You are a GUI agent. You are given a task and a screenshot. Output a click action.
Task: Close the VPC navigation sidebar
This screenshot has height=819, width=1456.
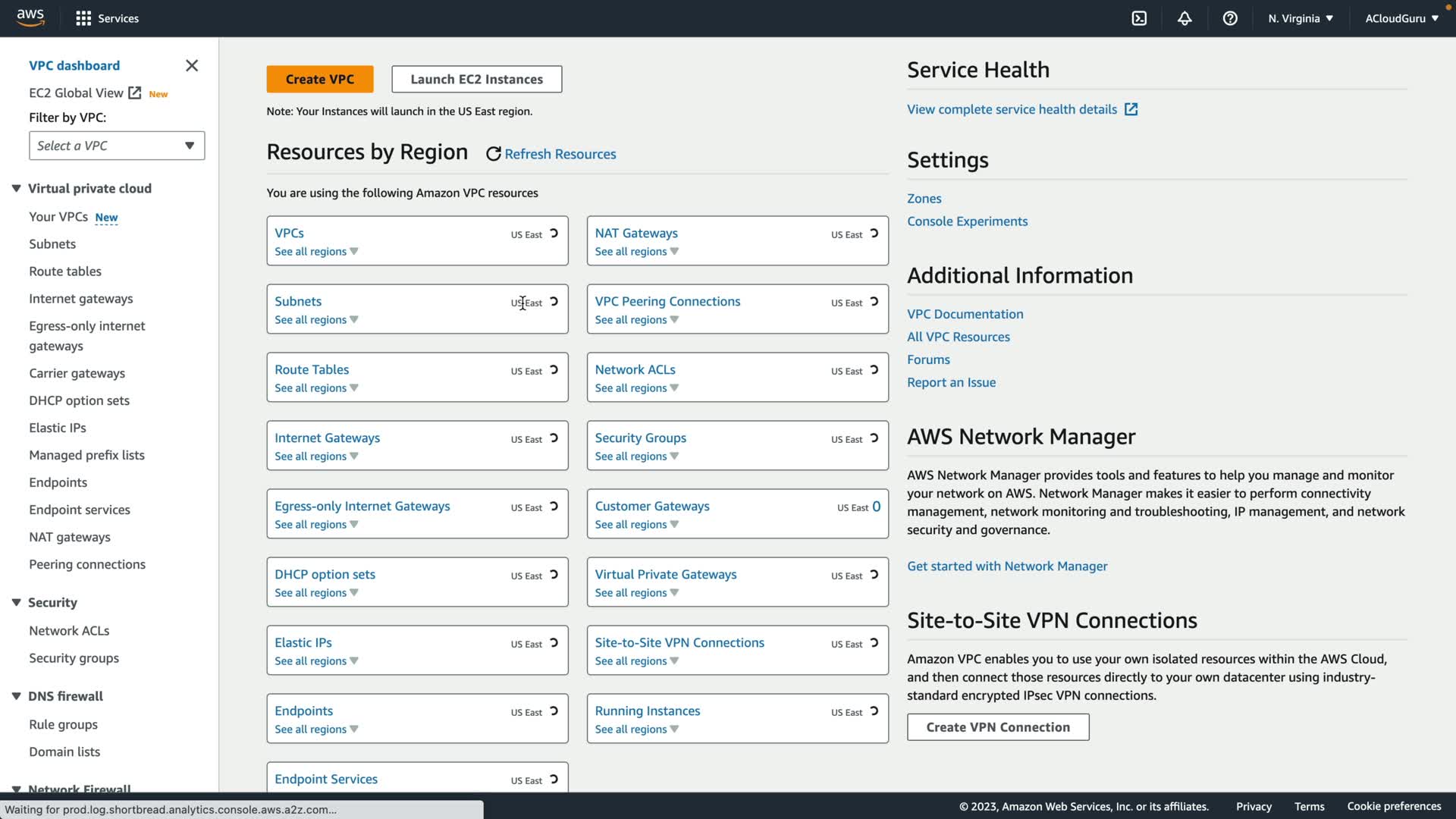tap(192, 66)
